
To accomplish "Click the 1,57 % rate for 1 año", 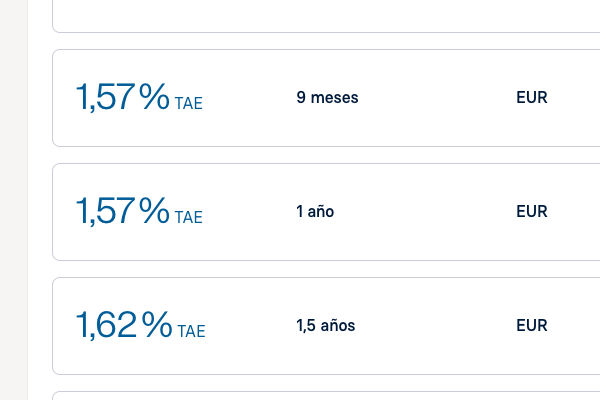I will tap(122, 211).
